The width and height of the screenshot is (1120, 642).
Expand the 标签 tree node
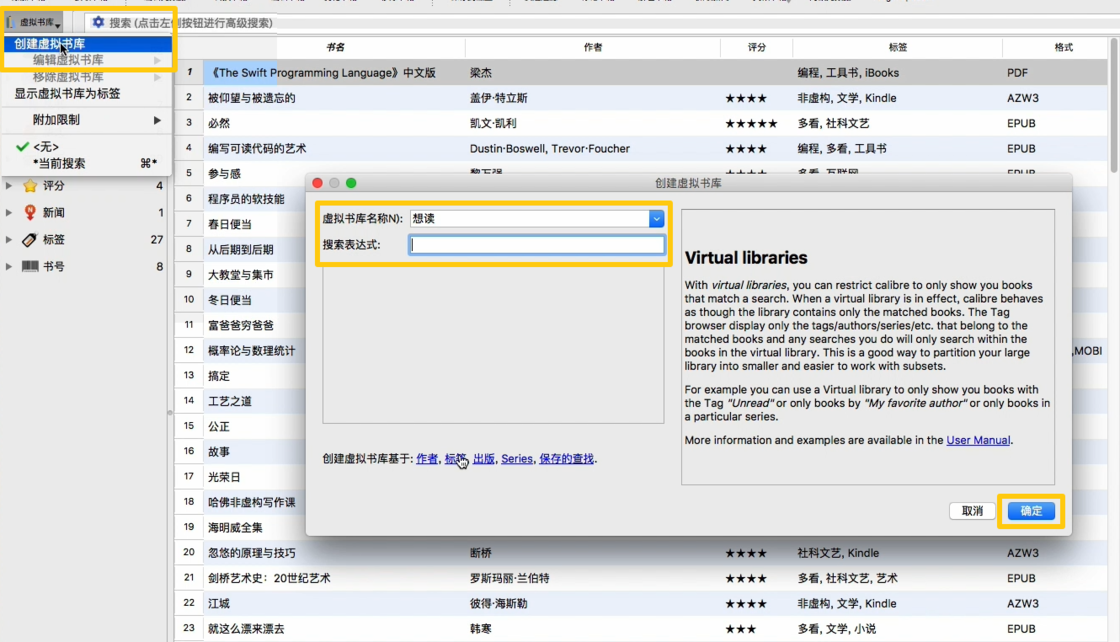tap(9, 239)
